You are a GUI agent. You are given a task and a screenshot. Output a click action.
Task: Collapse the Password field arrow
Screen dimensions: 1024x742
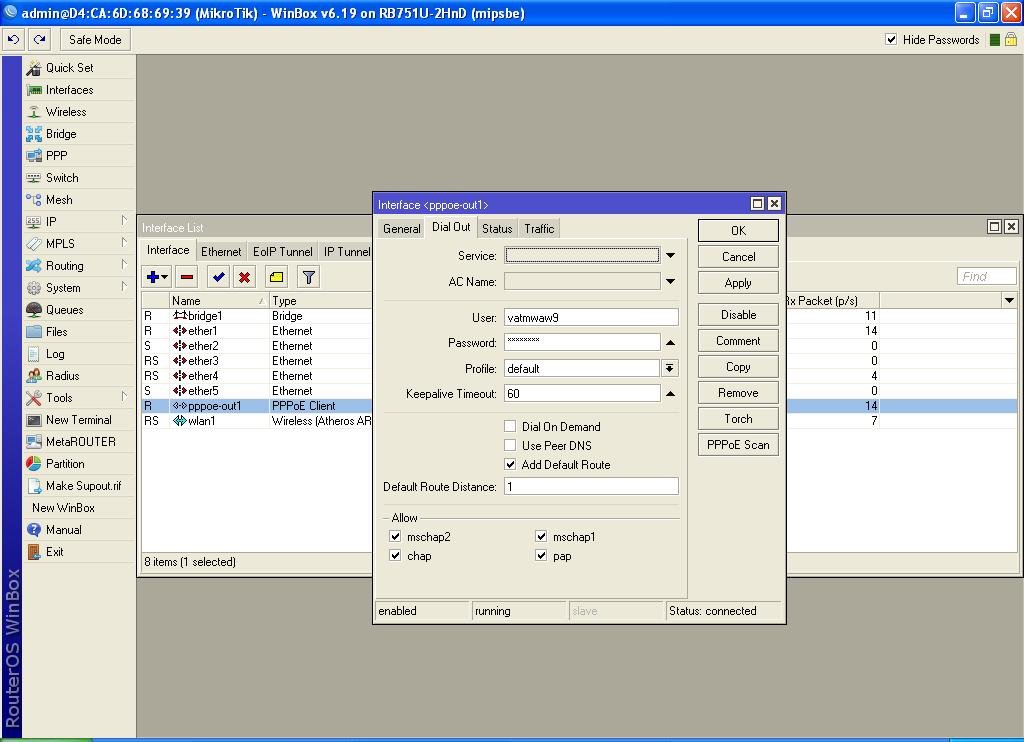pyautogui.click(x=670, y=342)
